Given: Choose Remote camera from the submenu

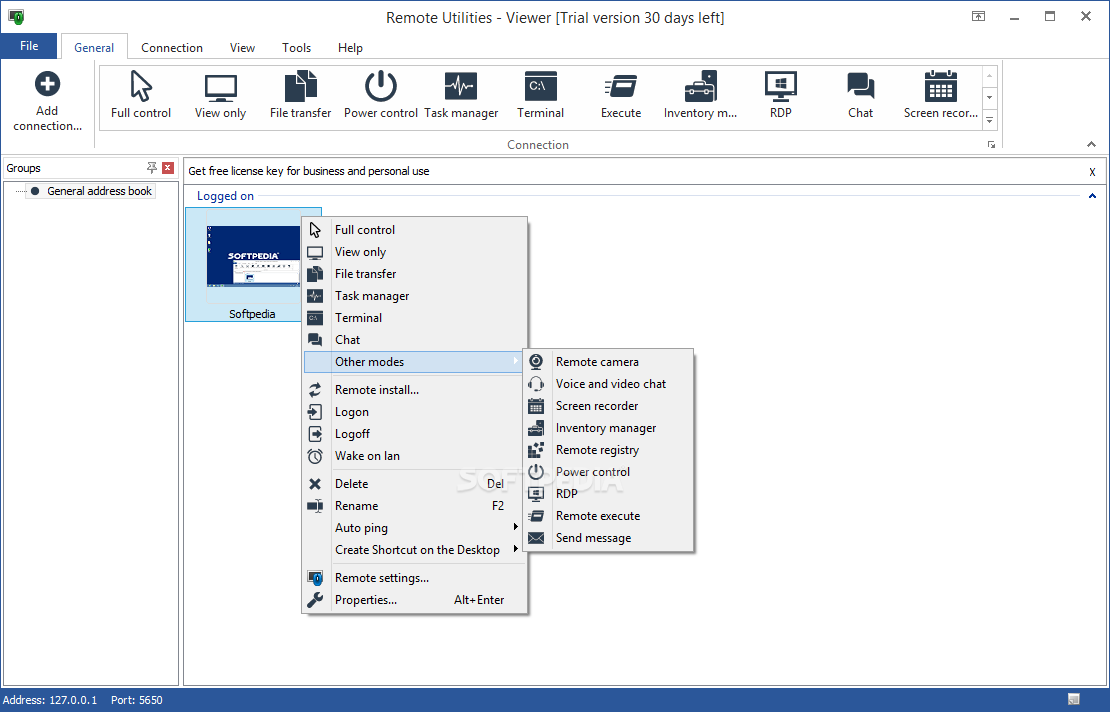Looking at the screenshot, I should pos(608,362).
